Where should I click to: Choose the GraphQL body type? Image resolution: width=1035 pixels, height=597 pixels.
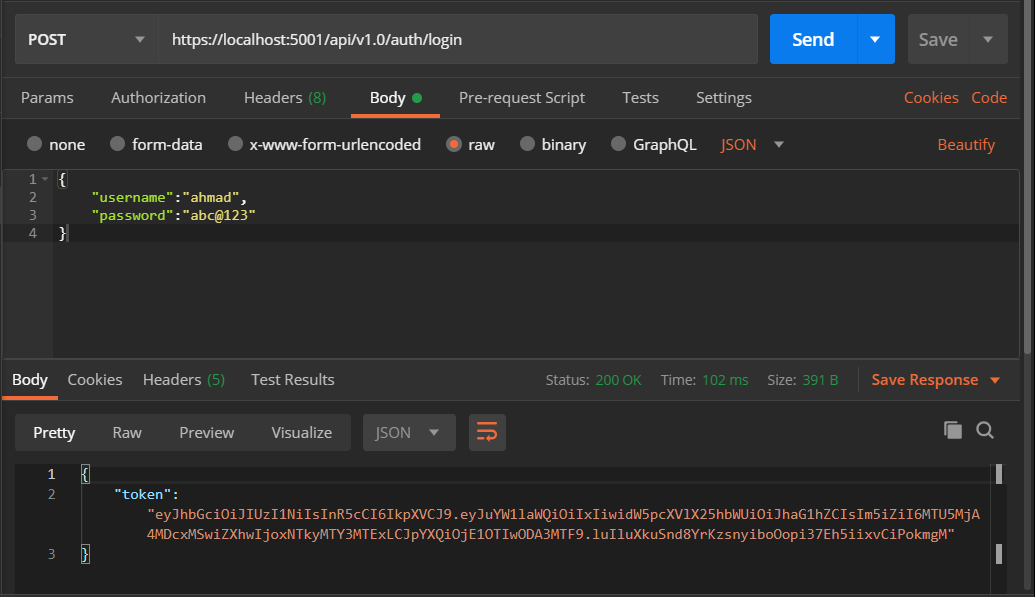point(653,145)
